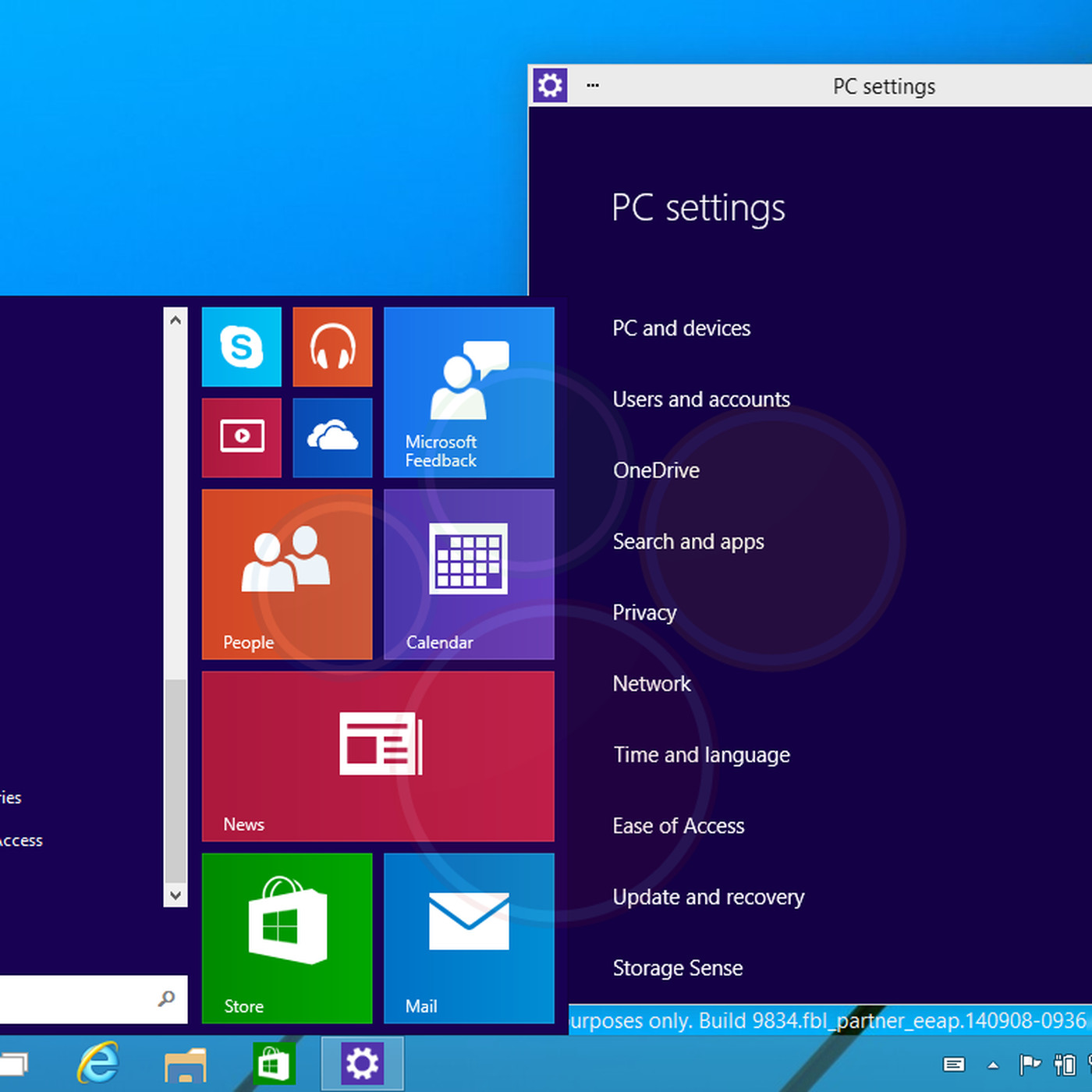Open the Mail tile
This screenshot has height=1092, width=1092.
pyautogui.click(x=469, y=938)
